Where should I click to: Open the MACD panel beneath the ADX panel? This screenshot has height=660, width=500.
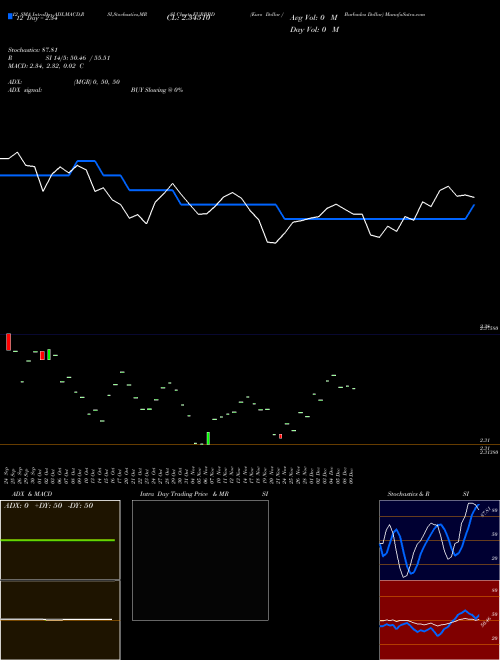click(60, 620)
